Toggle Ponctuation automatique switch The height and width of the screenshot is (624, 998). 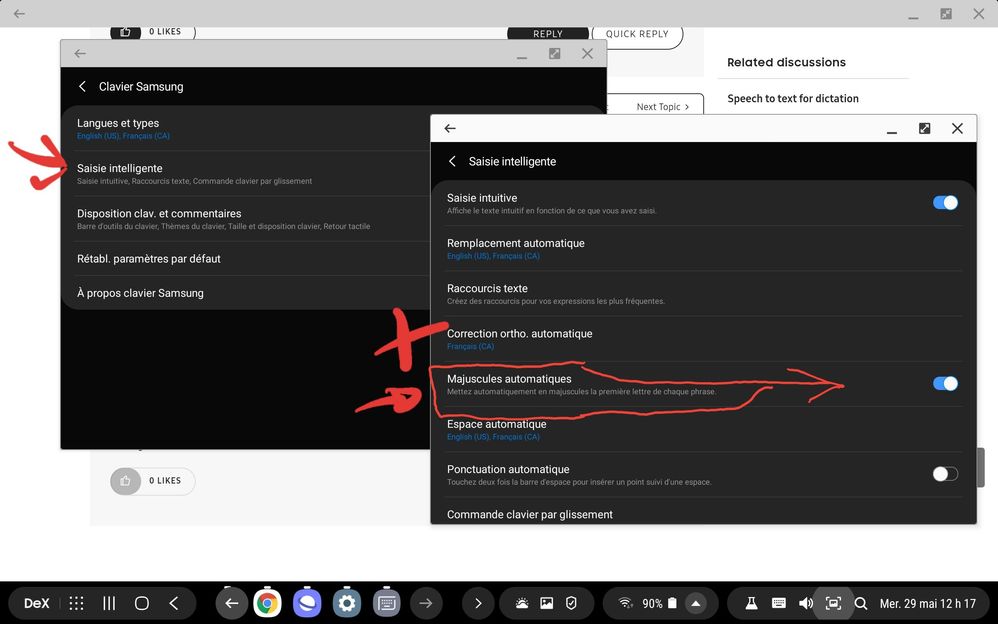pyautogui.click(x=945, y=474)
